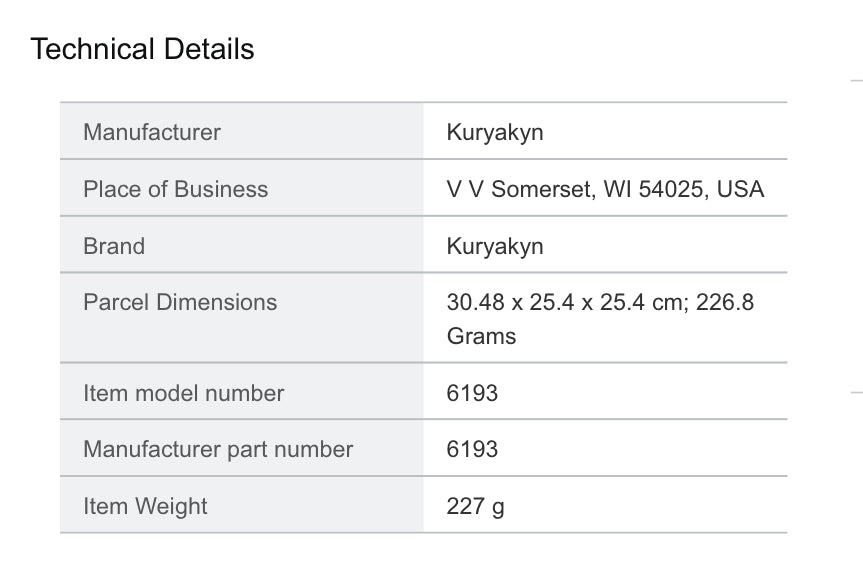Select the Parcel Dimensions label
This screenshot has width=863, height=567.
tap(180, 302)
